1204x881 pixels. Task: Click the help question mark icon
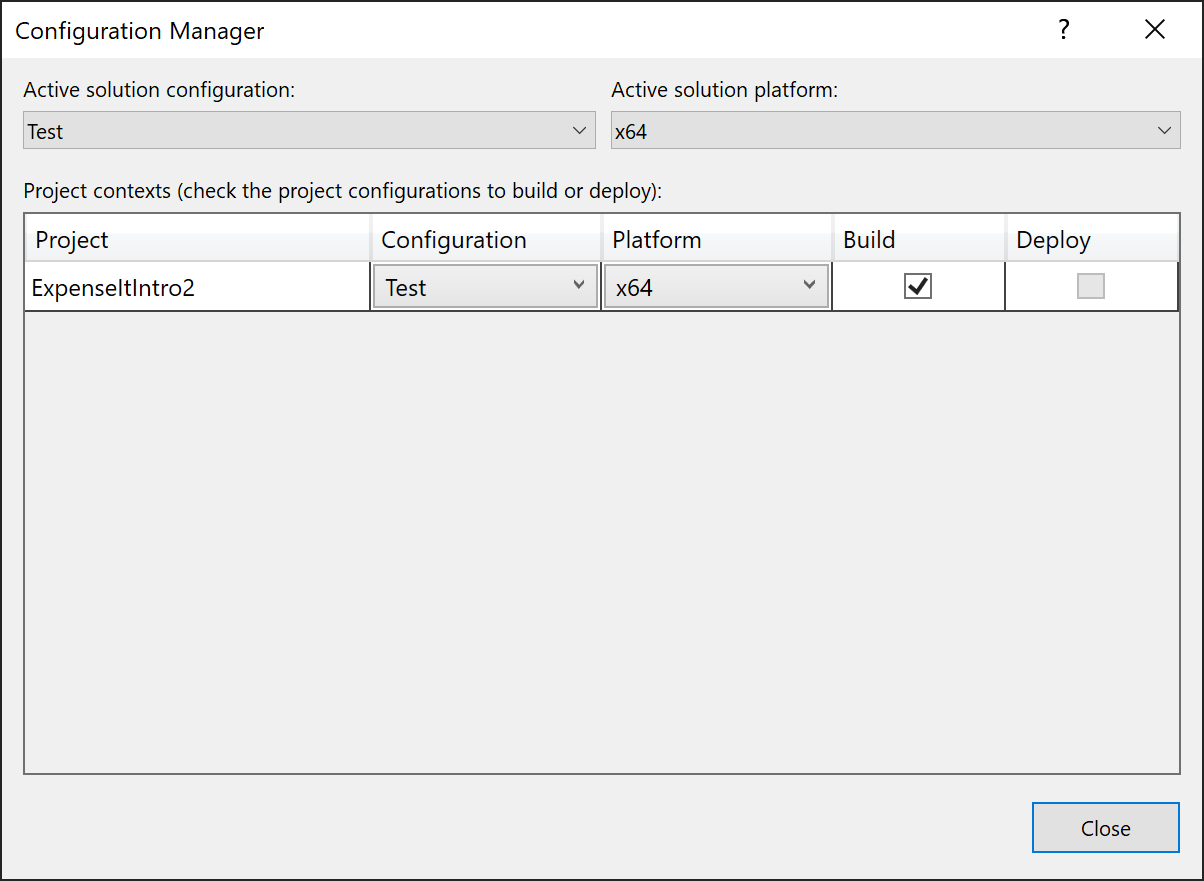coord(1063,30)
